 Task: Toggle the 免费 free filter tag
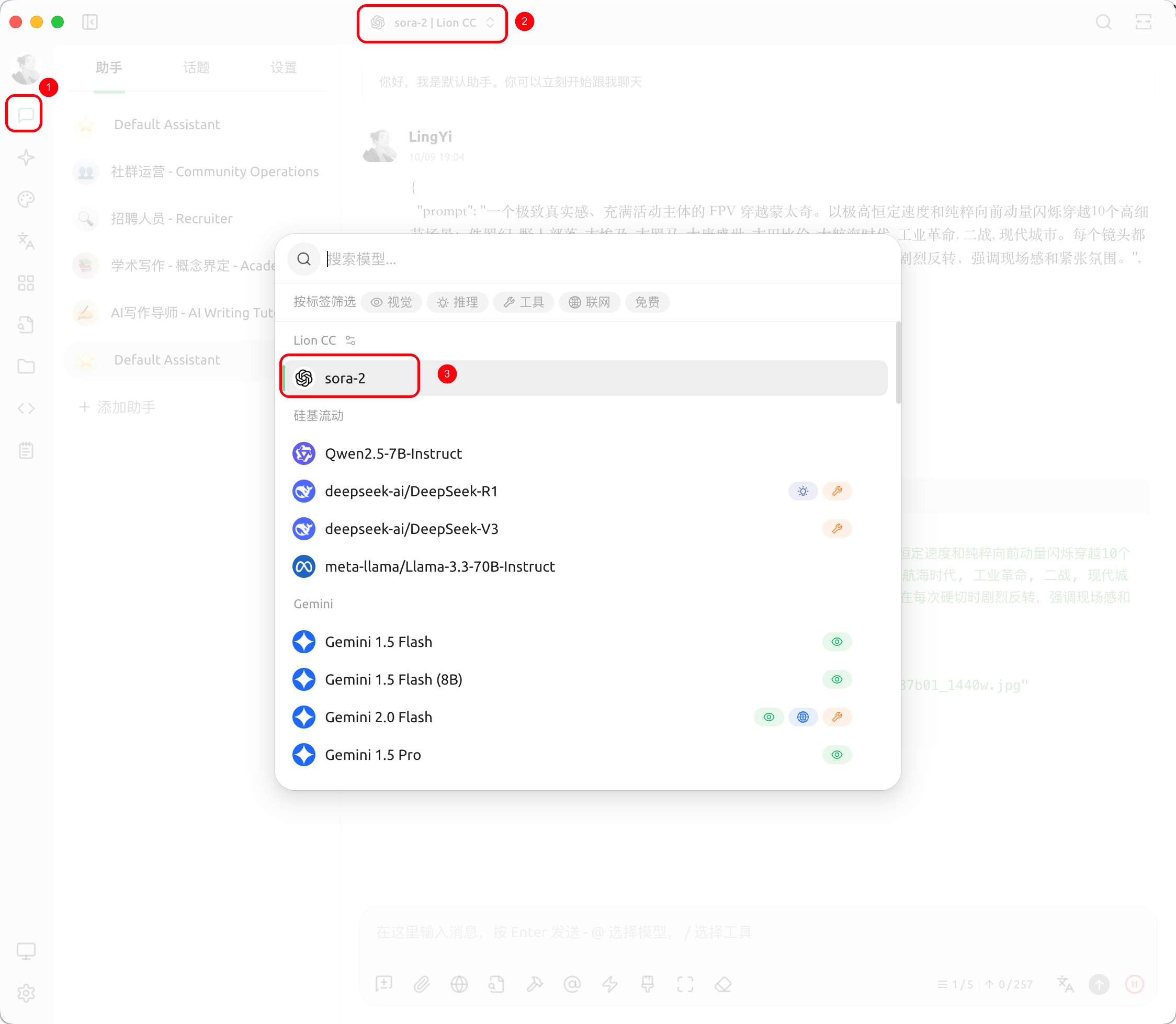coord(647,302)
